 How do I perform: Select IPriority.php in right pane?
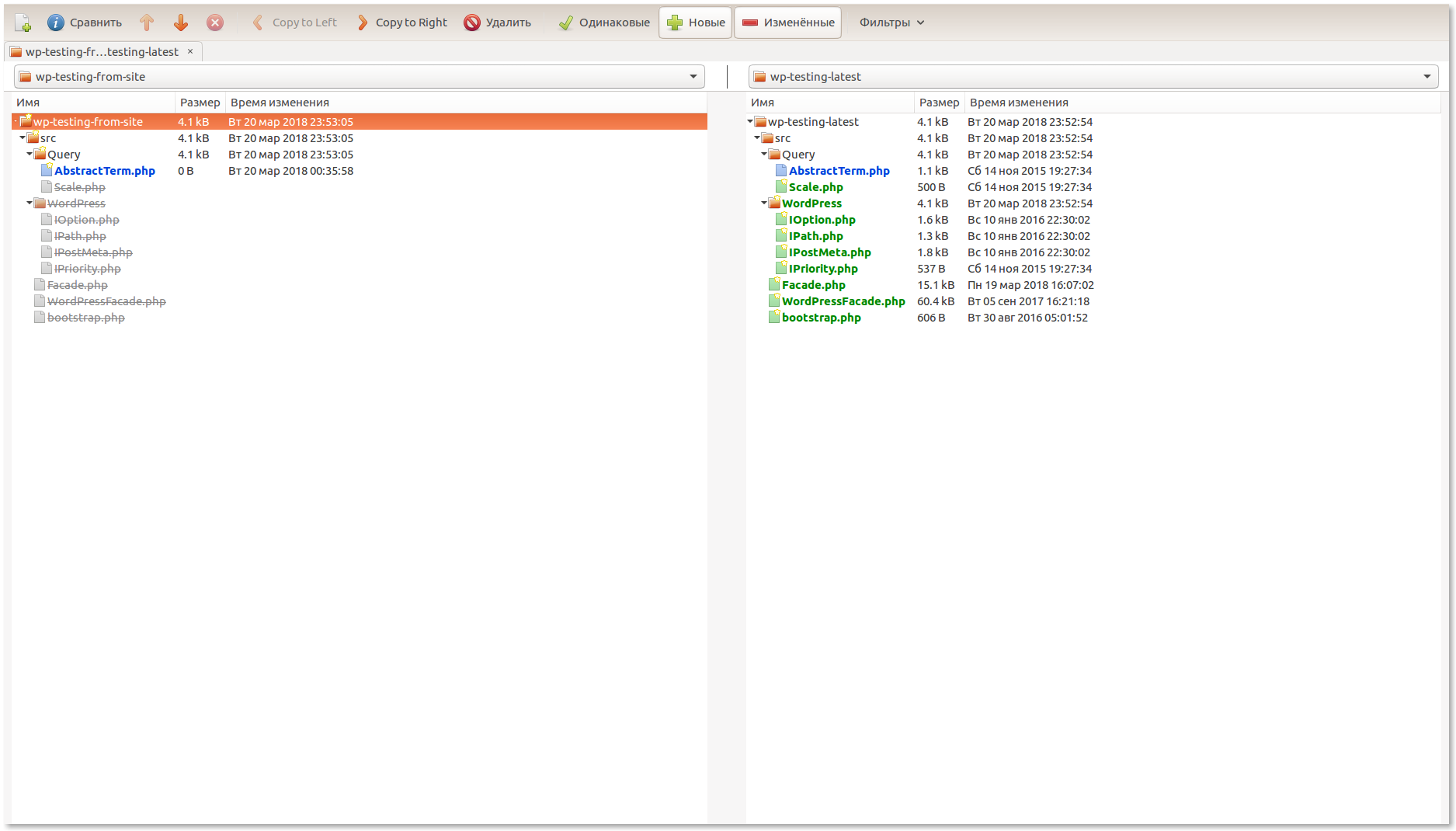pos(823,269)
